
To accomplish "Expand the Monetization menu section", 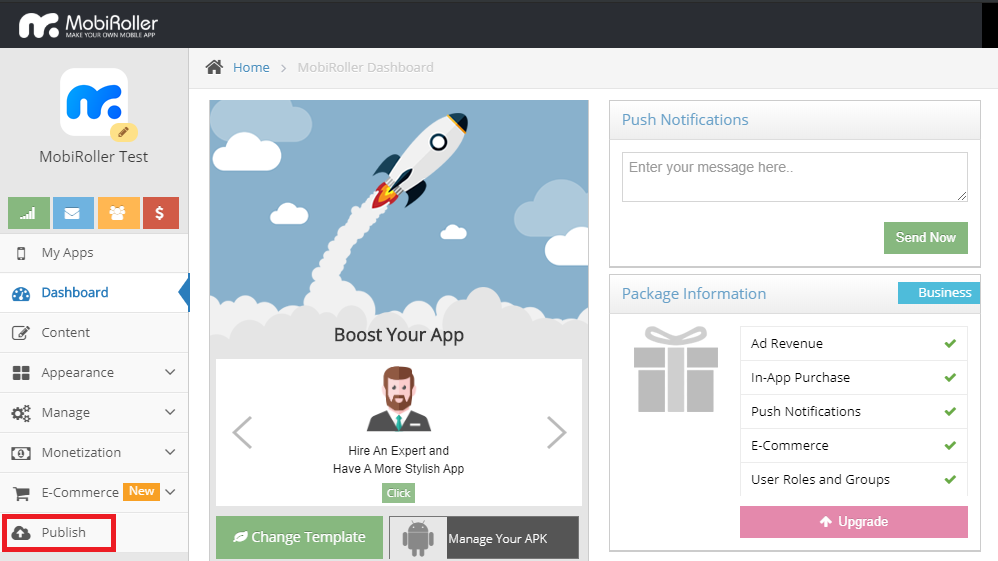I will [x=94, y=452].
